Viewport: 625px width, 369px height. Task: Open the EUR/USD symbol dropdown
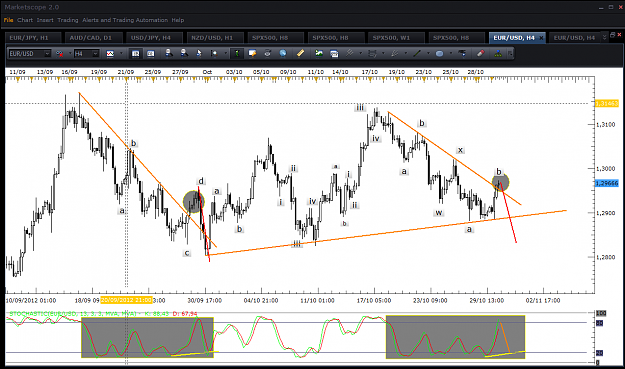(47, 53)
